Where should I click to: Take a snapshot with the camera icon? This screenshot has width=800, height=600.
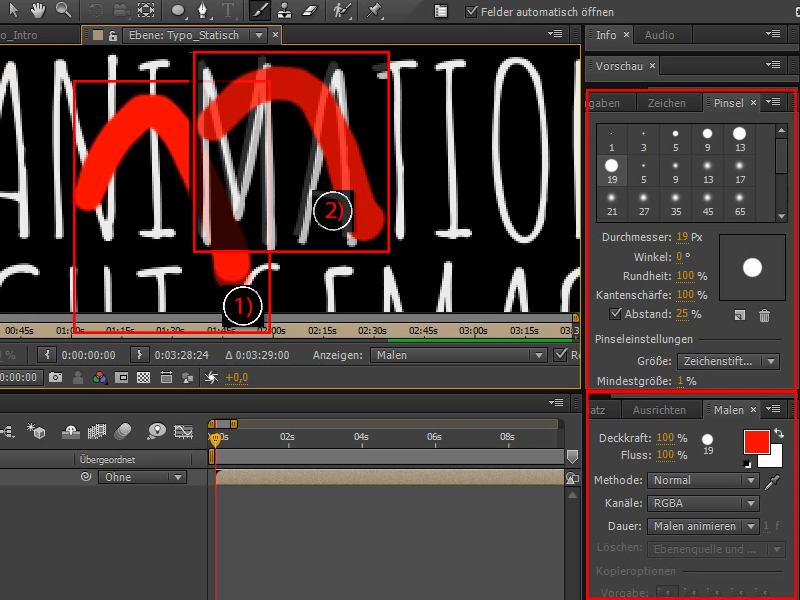coord(55,378)
